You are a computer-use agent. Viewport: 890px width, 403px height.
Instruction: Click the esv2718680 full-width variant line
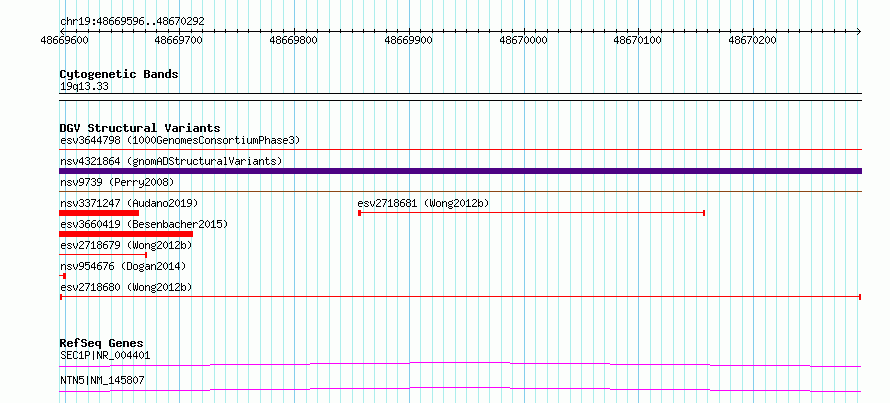[460, 297]
